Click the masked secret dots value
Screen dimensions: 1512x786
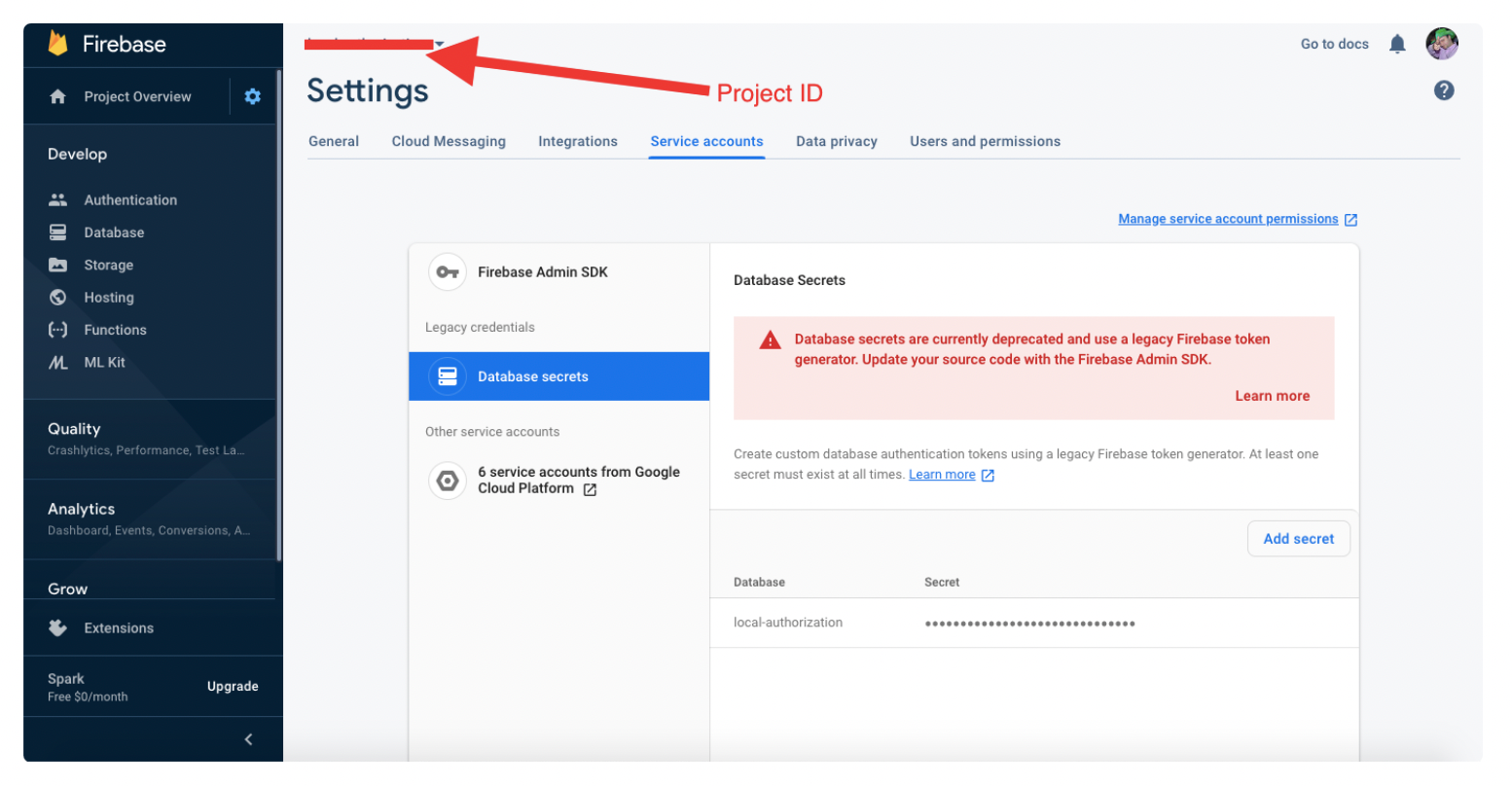[x=1029, y=624]
